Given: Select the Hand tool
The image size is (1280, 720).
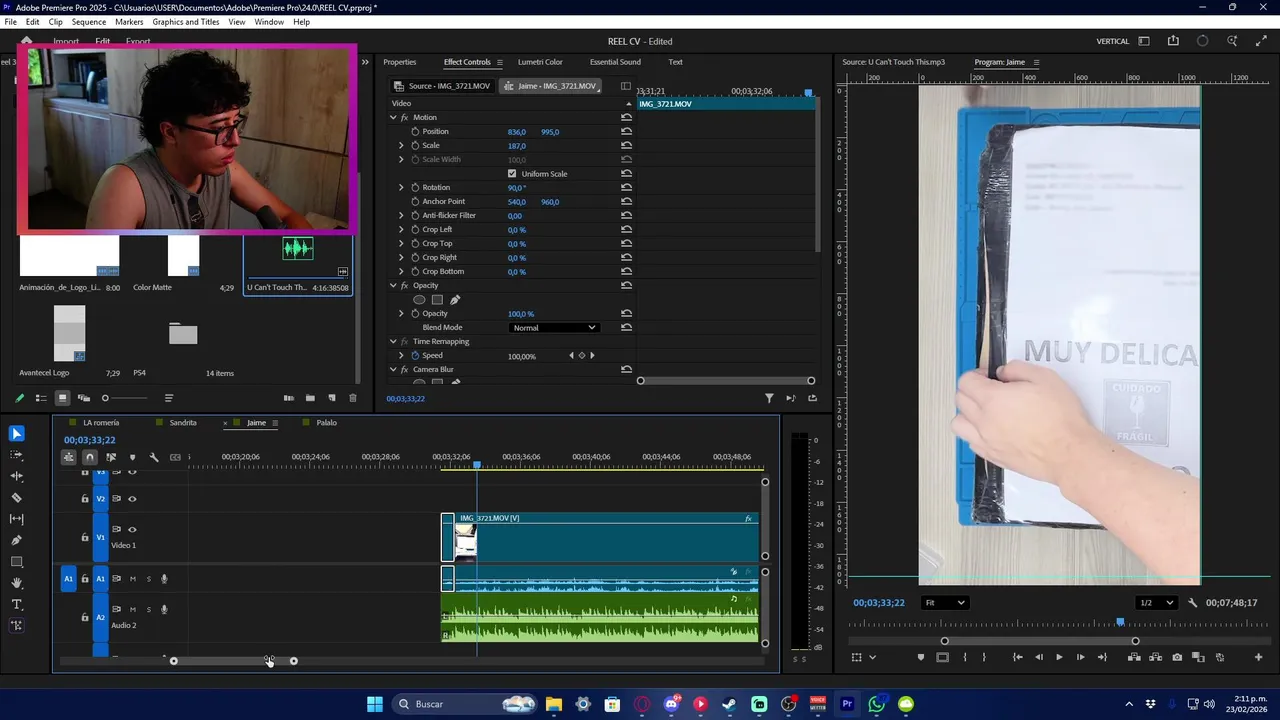Looking at the screenshot, I should (x=16, y=583).
